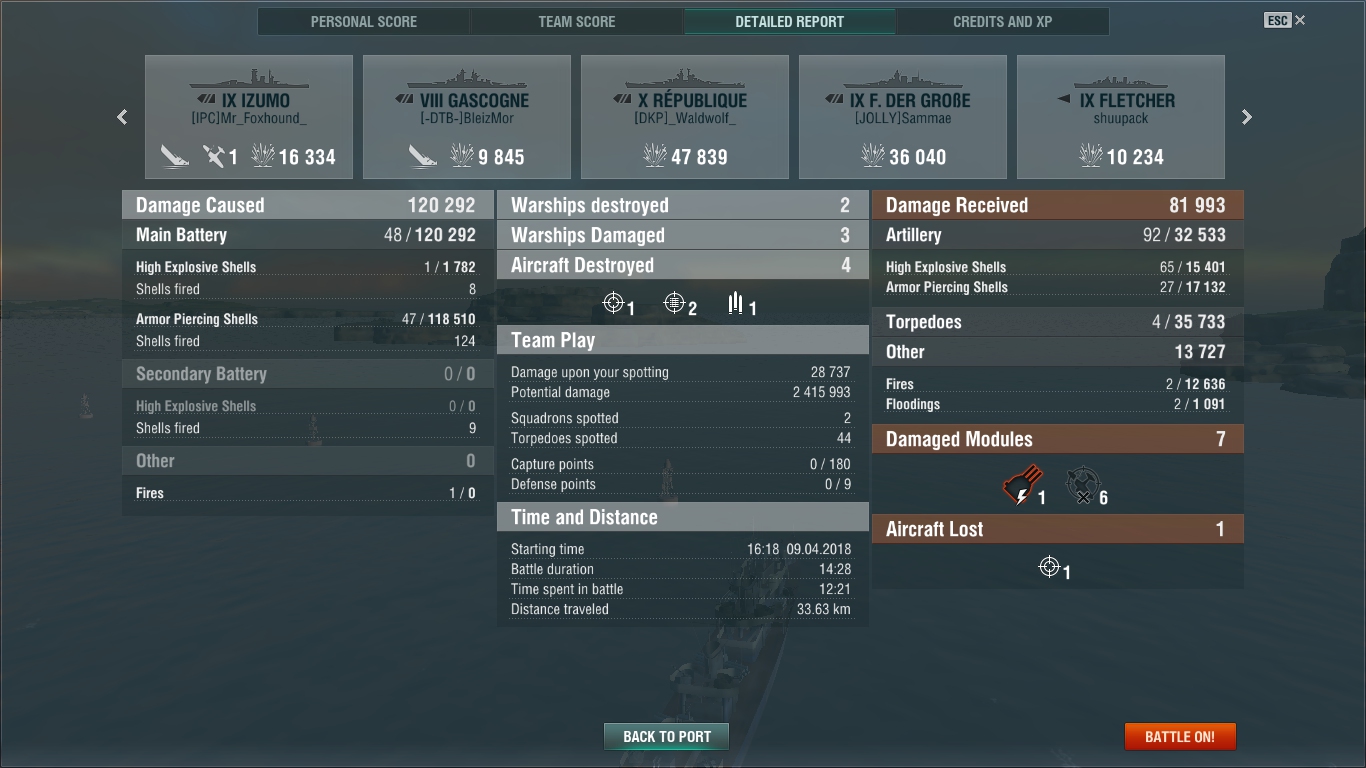Start a new match with Battle On!
1366x768 pixels.
coord(1180,737)
